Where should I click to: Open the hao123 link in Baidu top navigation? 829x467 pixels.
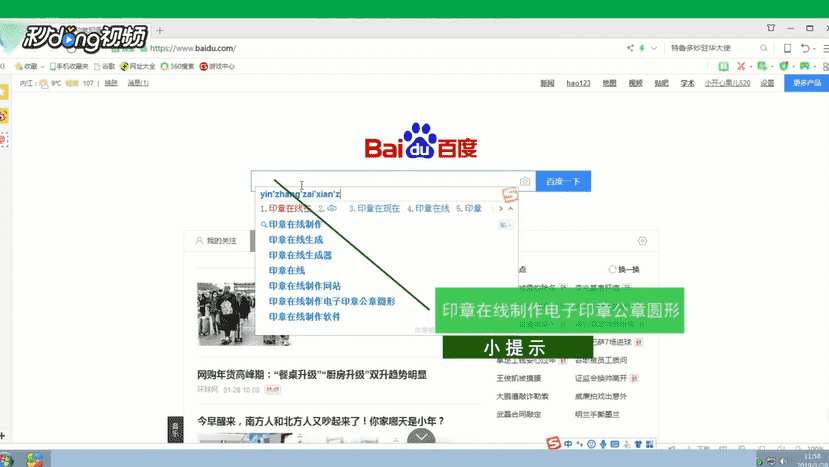tap(578, 83)
